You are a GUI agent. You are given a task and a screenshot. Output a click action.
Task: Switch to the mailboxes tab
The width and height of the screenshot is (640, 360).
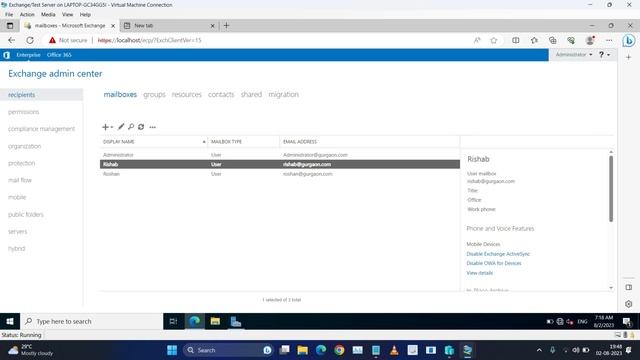click(120, 94)
